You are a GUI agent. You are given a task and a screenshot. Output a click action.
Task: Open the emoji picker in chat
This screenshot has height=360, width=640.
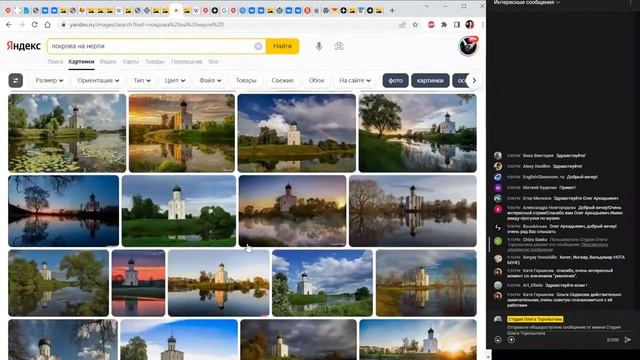click(x=498, y=340)
